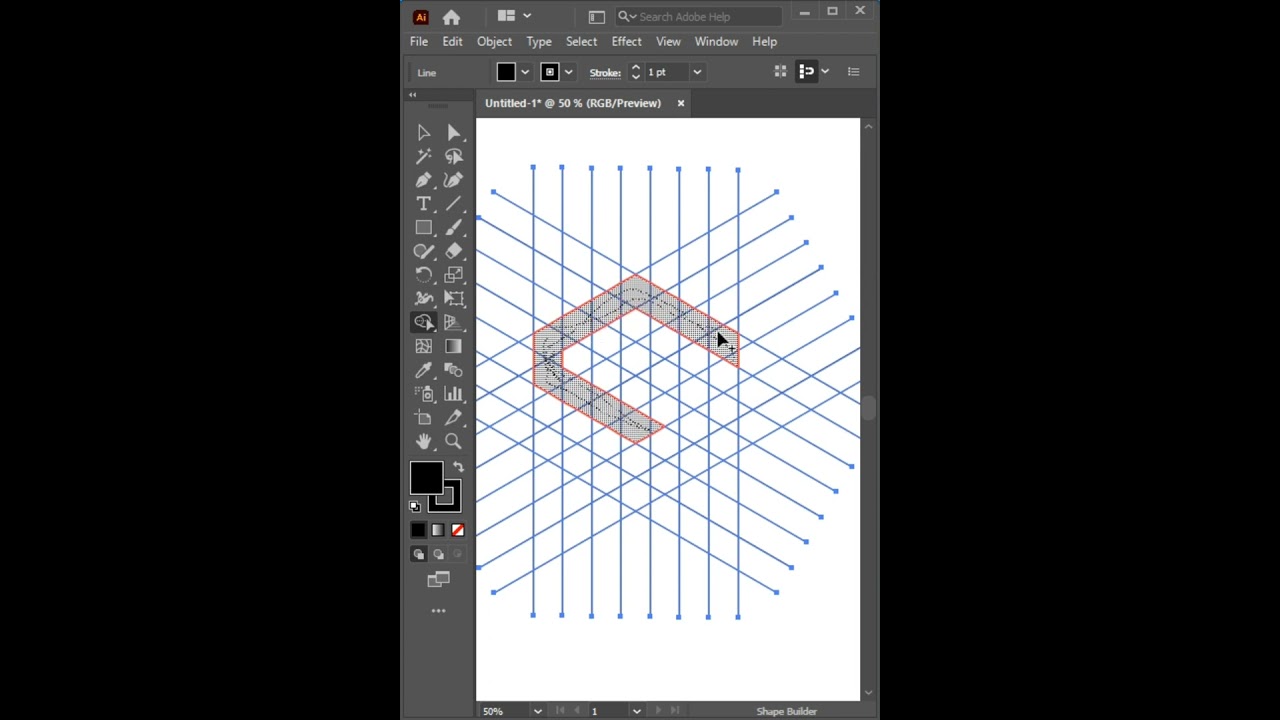This screenshot has height=720, width=1280.
Task: Activate the Type tool
Action: (x=424, y=204)
